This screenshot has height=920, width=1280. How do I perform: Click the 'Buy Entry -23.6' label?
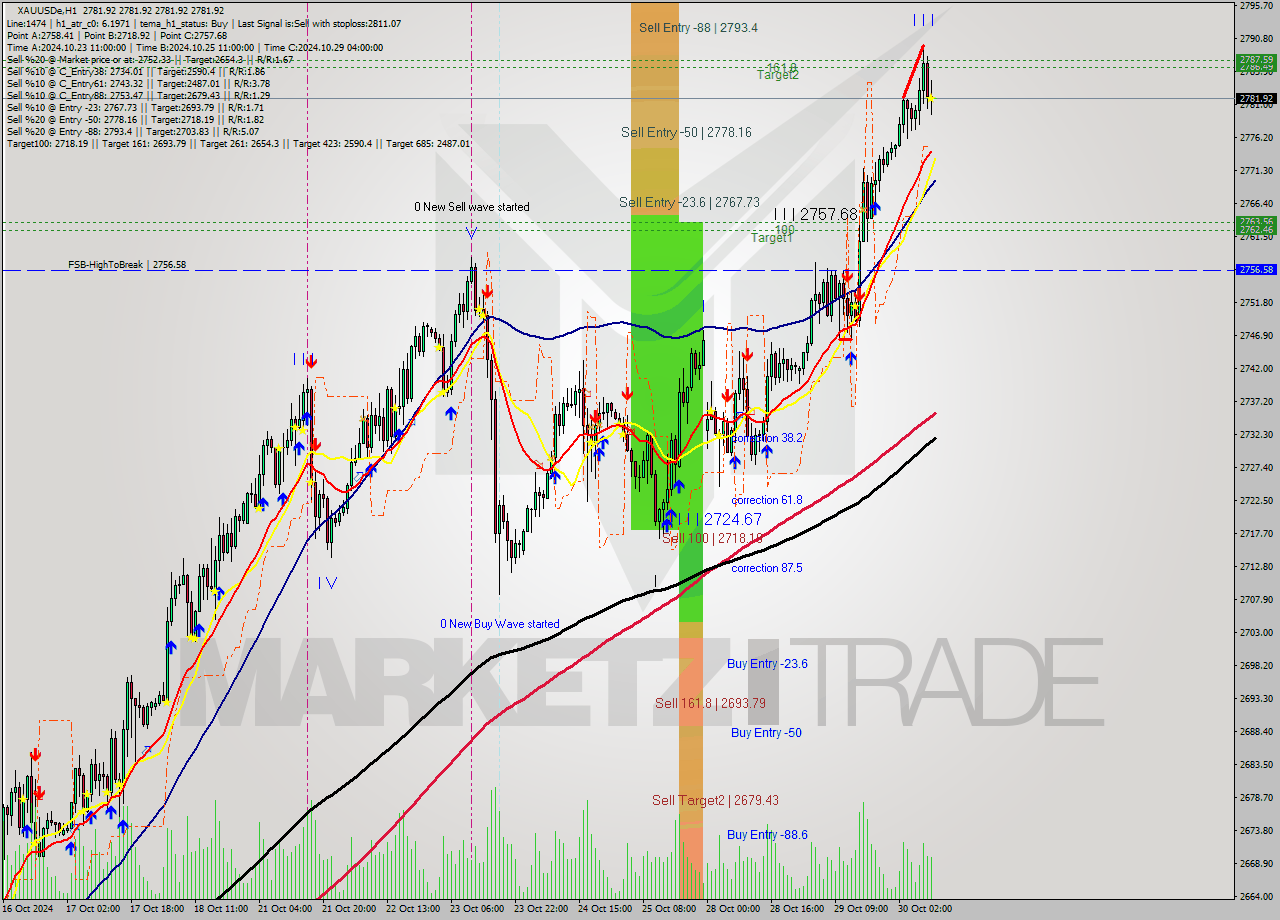tap(767, 664)
